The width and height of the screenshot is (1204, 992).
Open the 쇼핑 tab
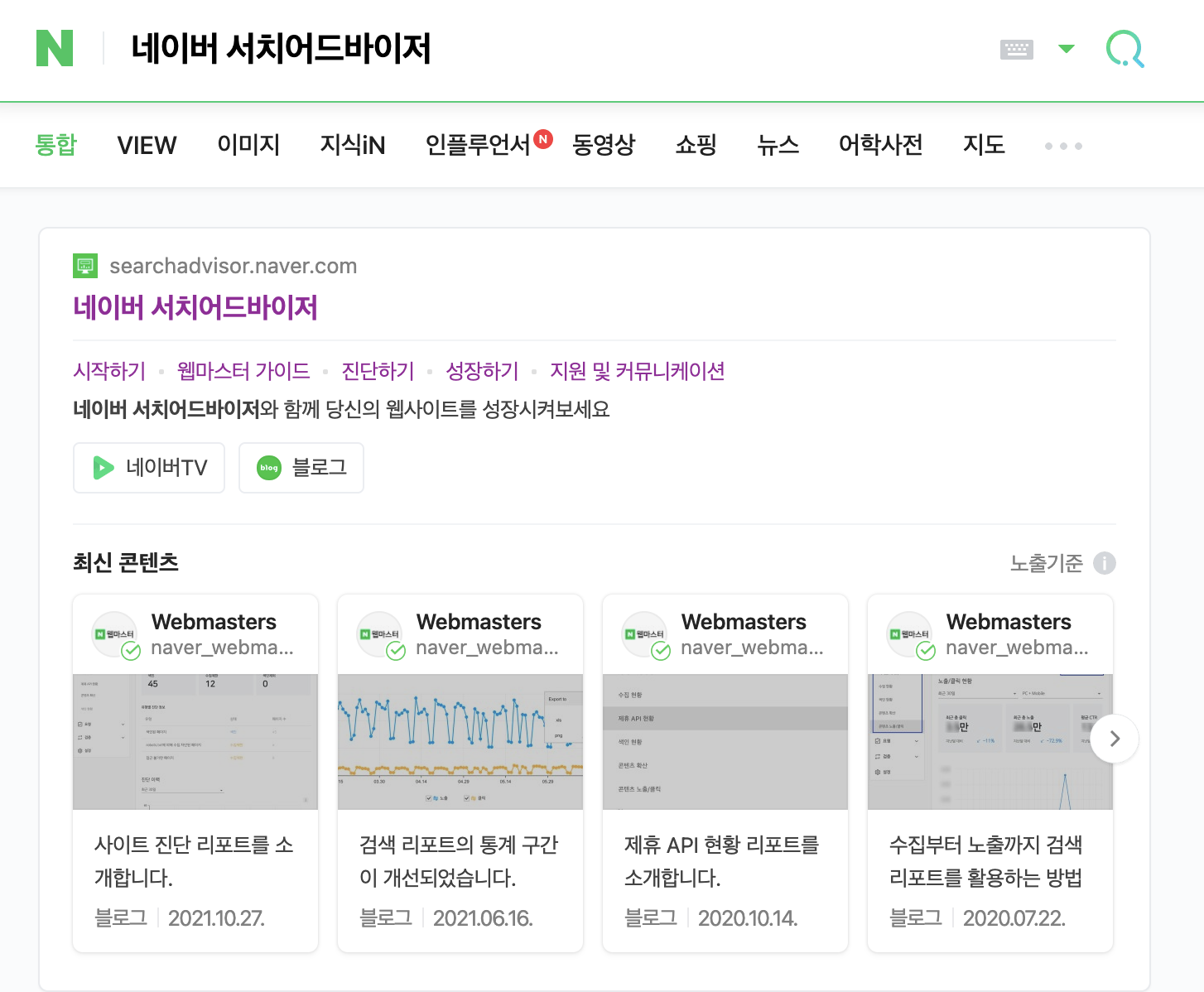[696, 145]
